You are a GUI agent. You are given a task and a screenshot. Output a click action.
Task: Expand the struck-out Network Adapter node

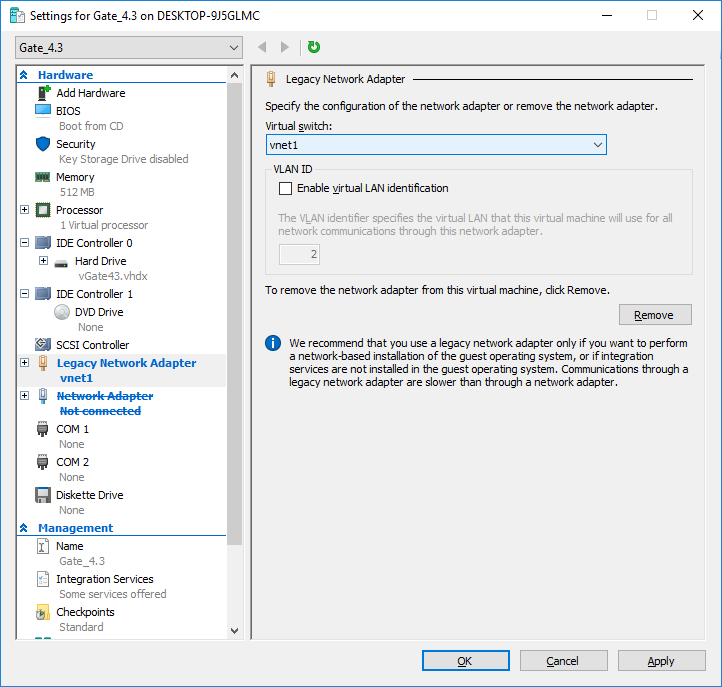point(25,396)
